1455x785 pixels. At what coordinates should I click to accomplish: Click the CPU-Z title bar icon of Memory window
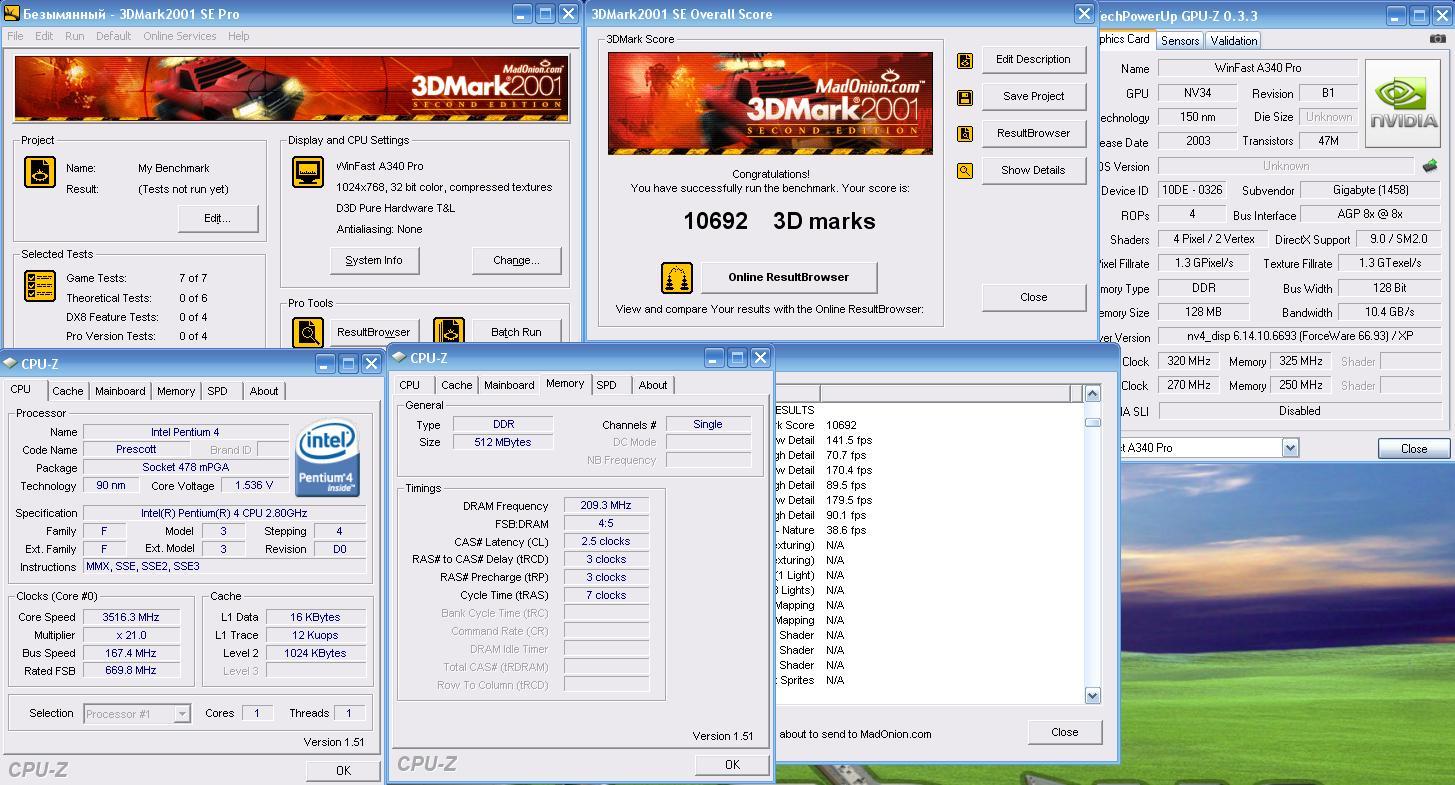click(x=399, y=358)
